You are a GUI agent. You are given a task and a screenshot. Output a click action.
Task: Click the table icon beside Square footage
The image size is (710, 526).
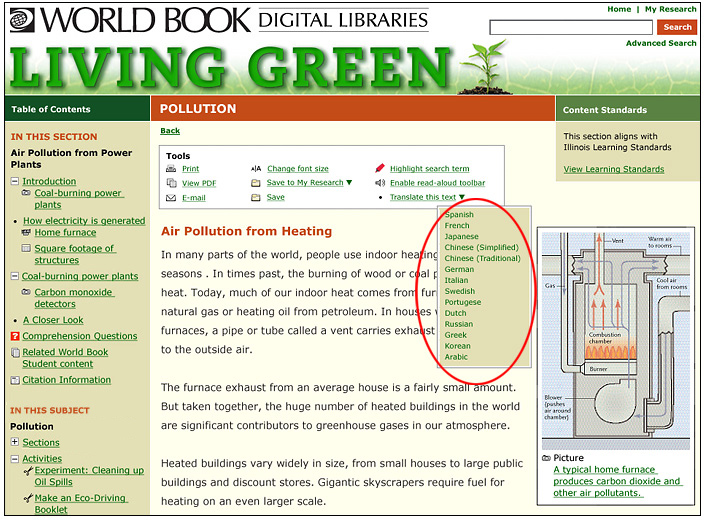[x=26, y=248]
